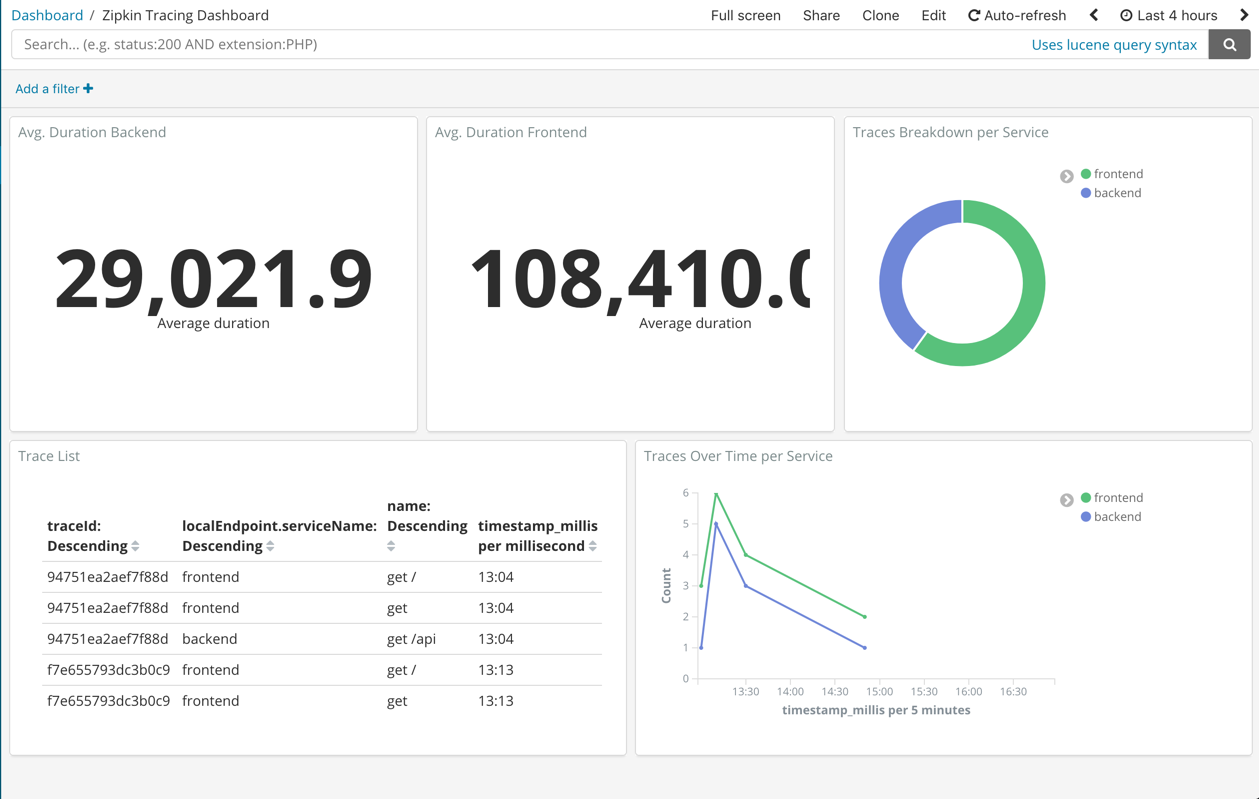Click the frontend green swatch in Traces Over Time legend
Viewport: 1259px width, 799px height.
click(1086, 498)
